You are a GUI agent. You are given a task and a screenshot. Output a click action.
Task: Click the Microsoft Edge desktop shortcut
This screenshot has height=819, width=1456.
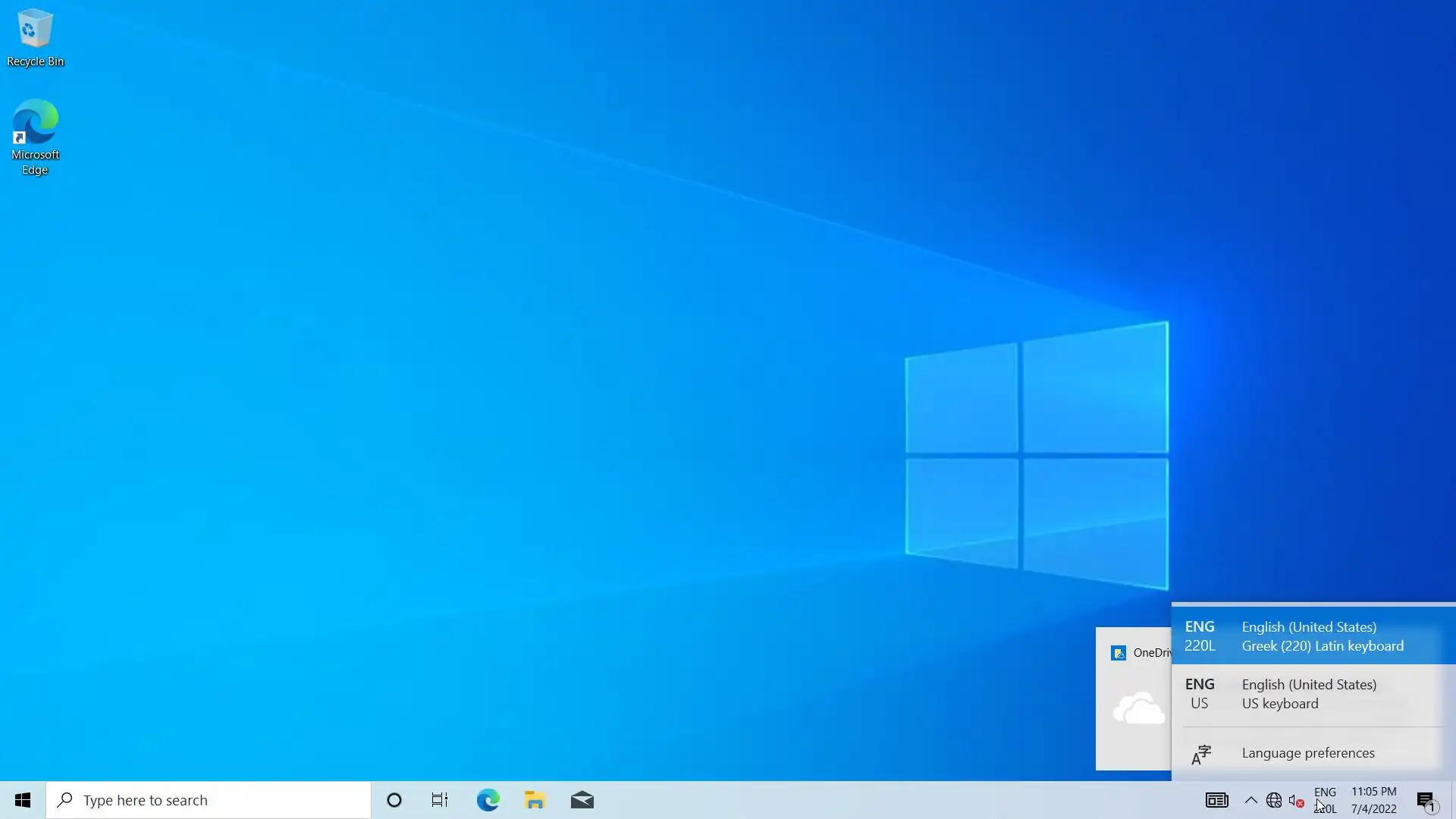click(35, 136)
